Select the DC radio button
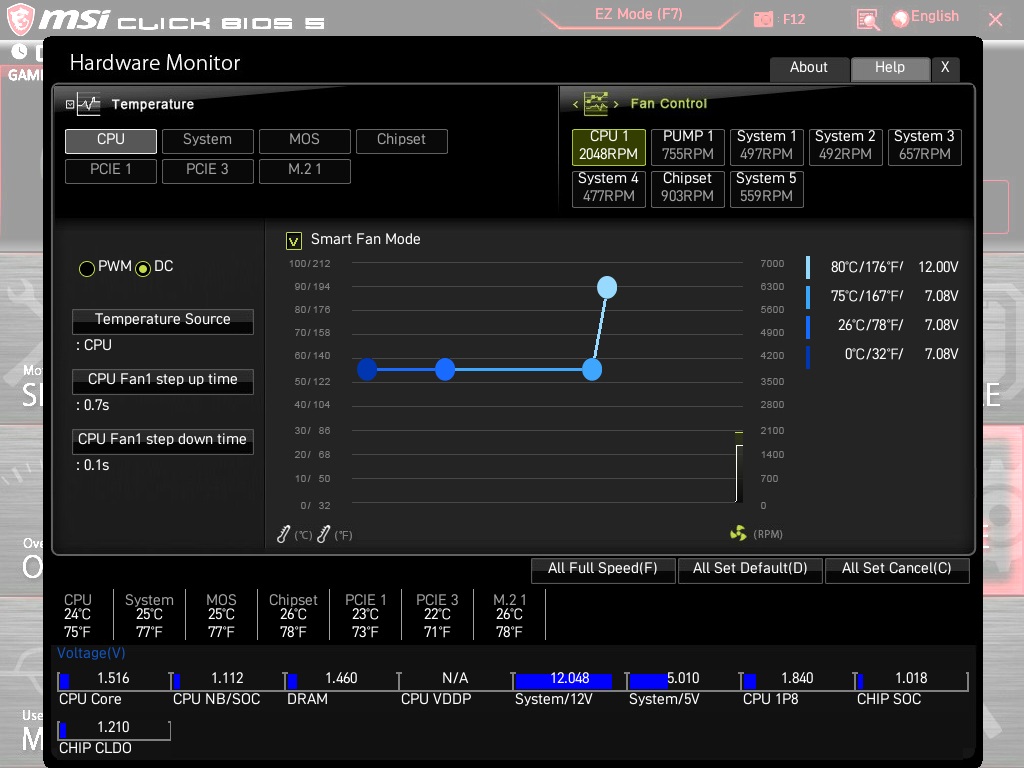 point(143,268)
